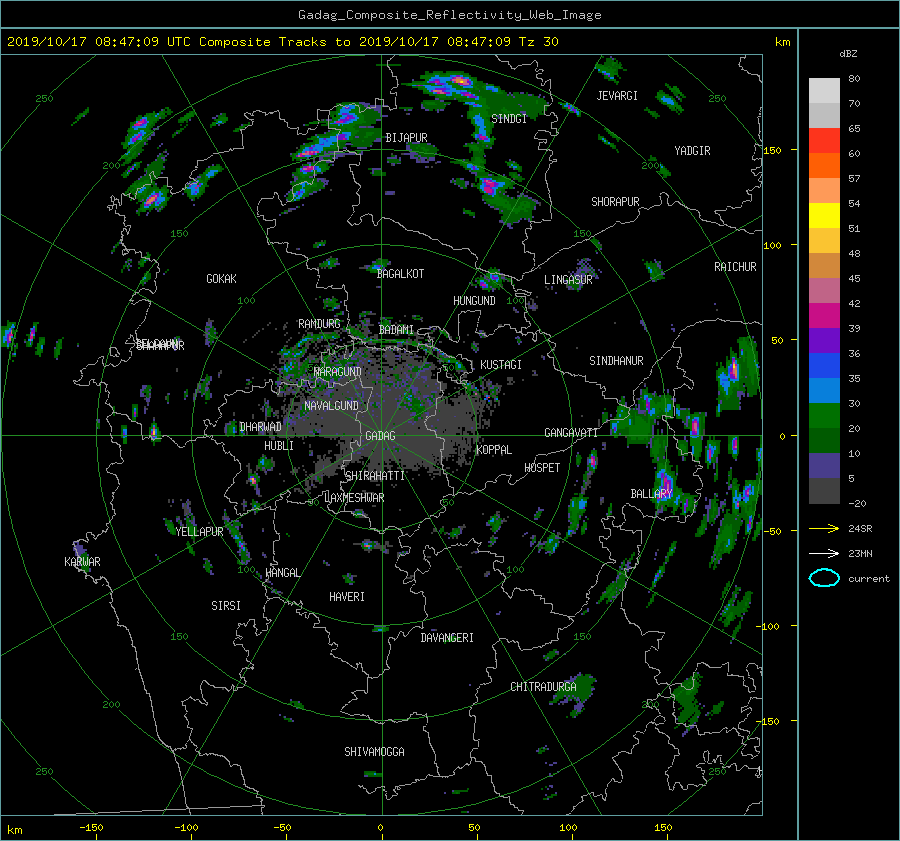Select the blue 35 dBZ color swatch
Screen dimensions: 900x841
point(824,366)
